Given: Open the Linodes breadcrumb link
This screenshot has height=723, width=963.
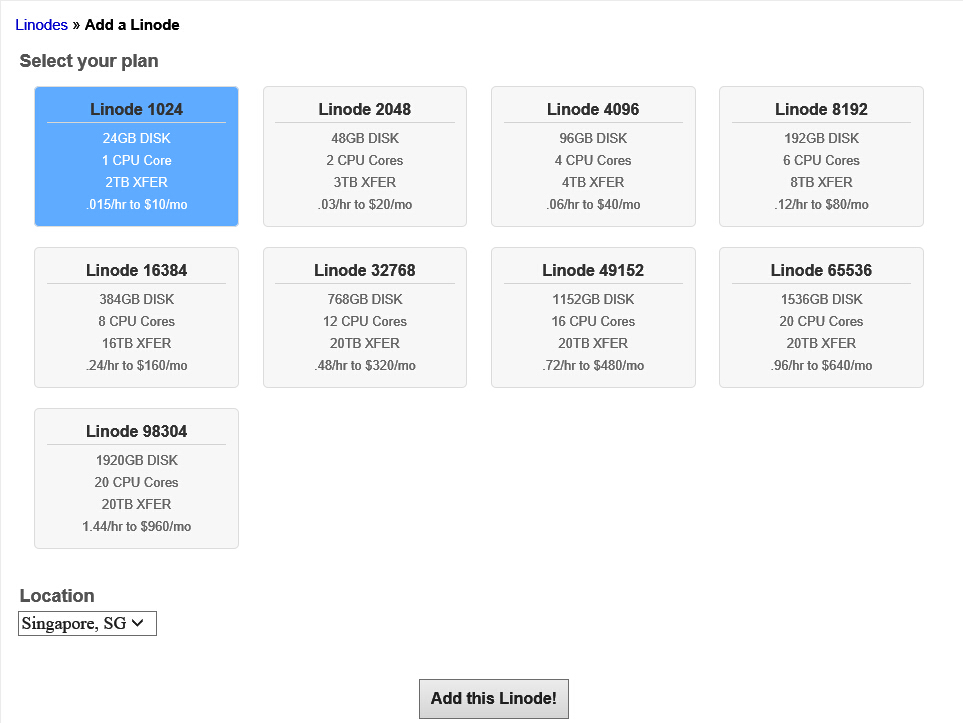Looking at the screenshot, I should [x=41, y=25].
